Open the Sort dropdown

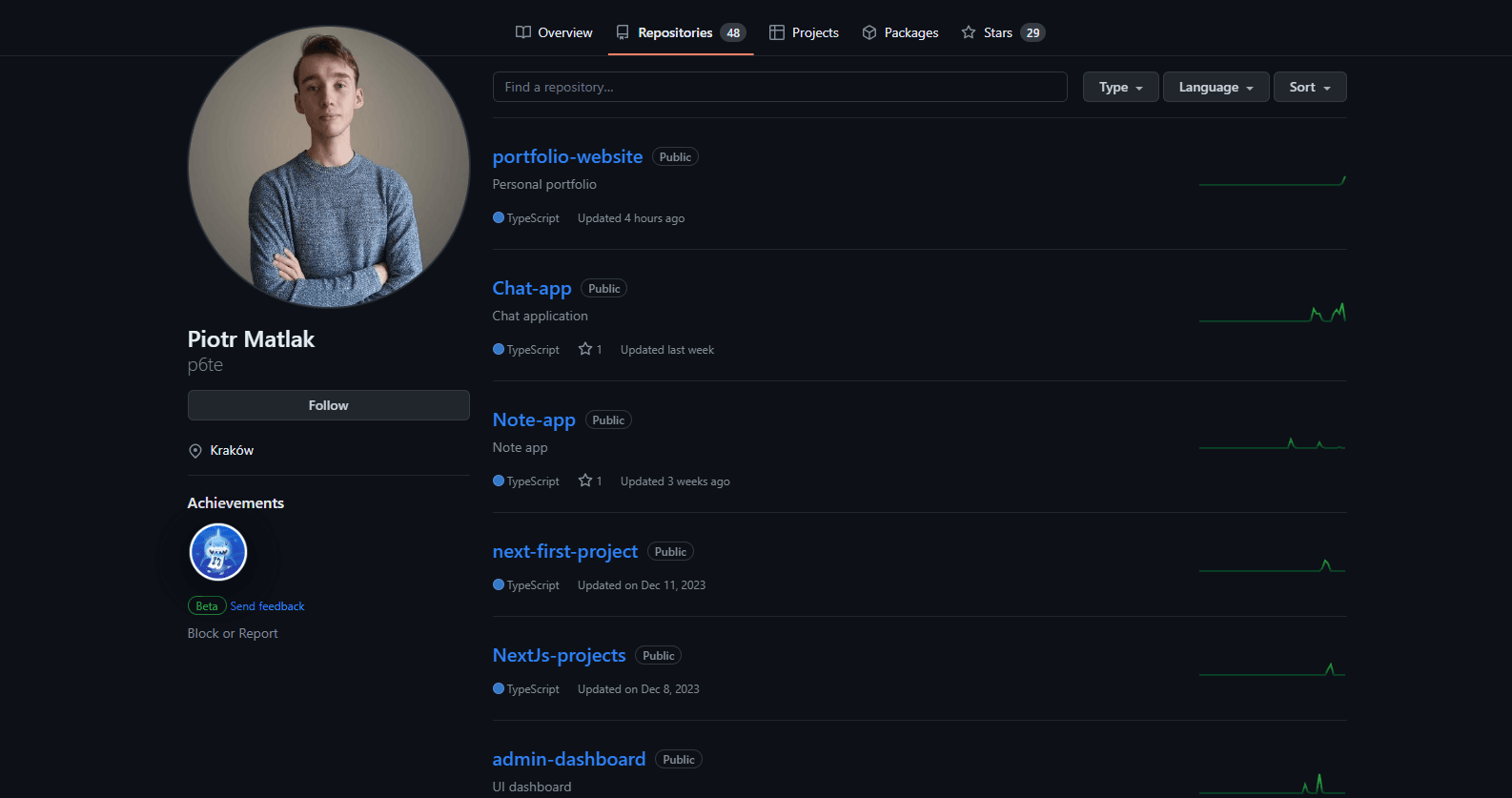[x=1310, y=87]
